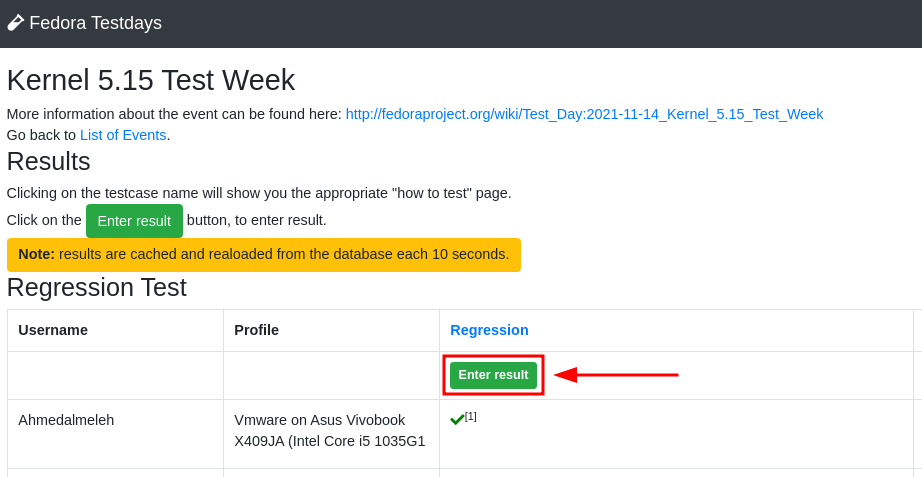Click the Ahmedalmeleh username cell
This screenshot has height=477, width=922.
[x=66, y=420]
